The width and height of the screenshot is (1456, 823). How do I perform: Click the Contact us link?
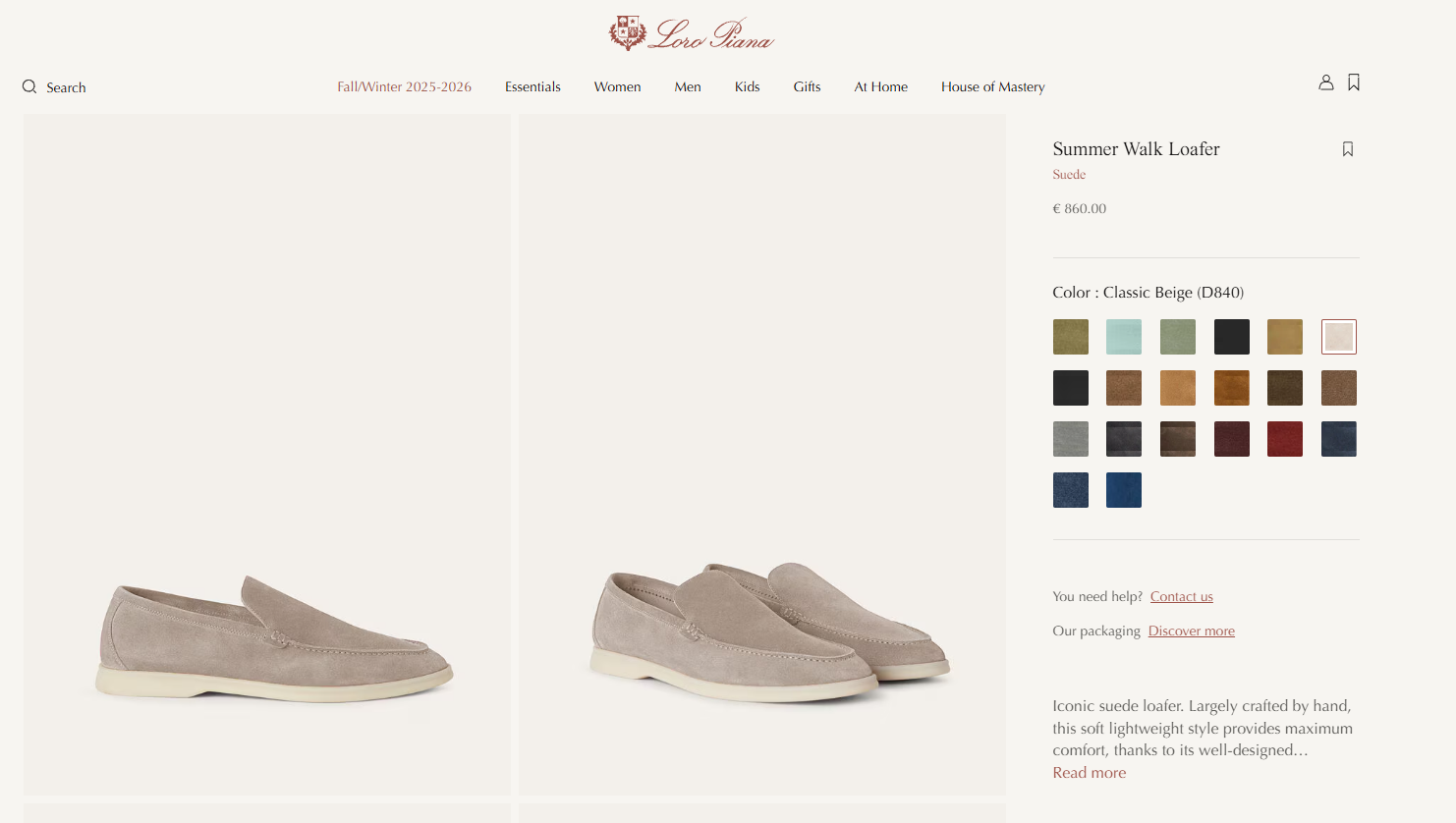point(1181,596)
